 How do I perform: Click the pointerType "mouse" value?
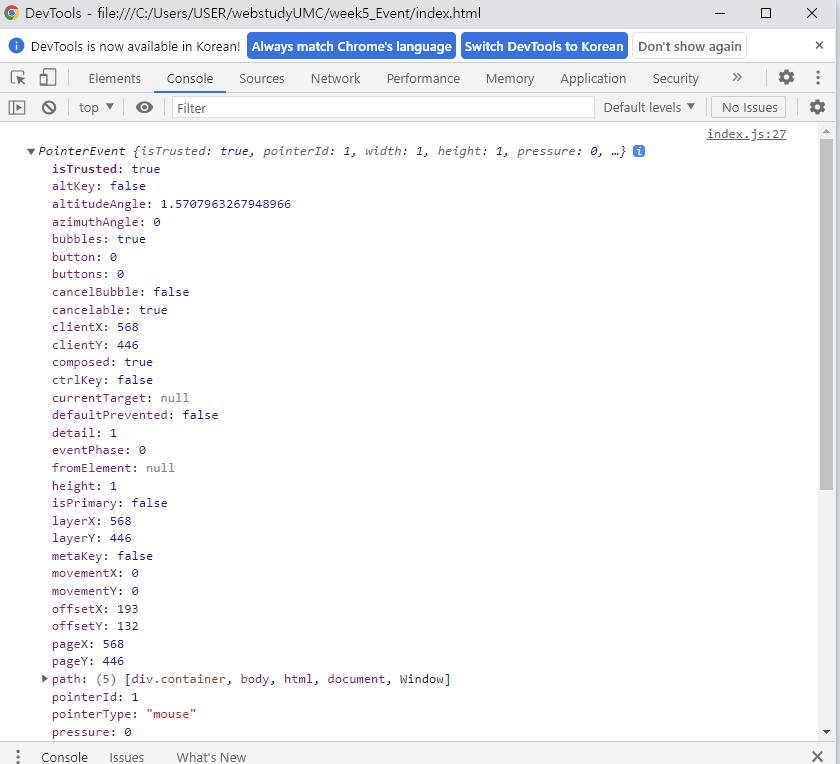(x=171, y=714)
